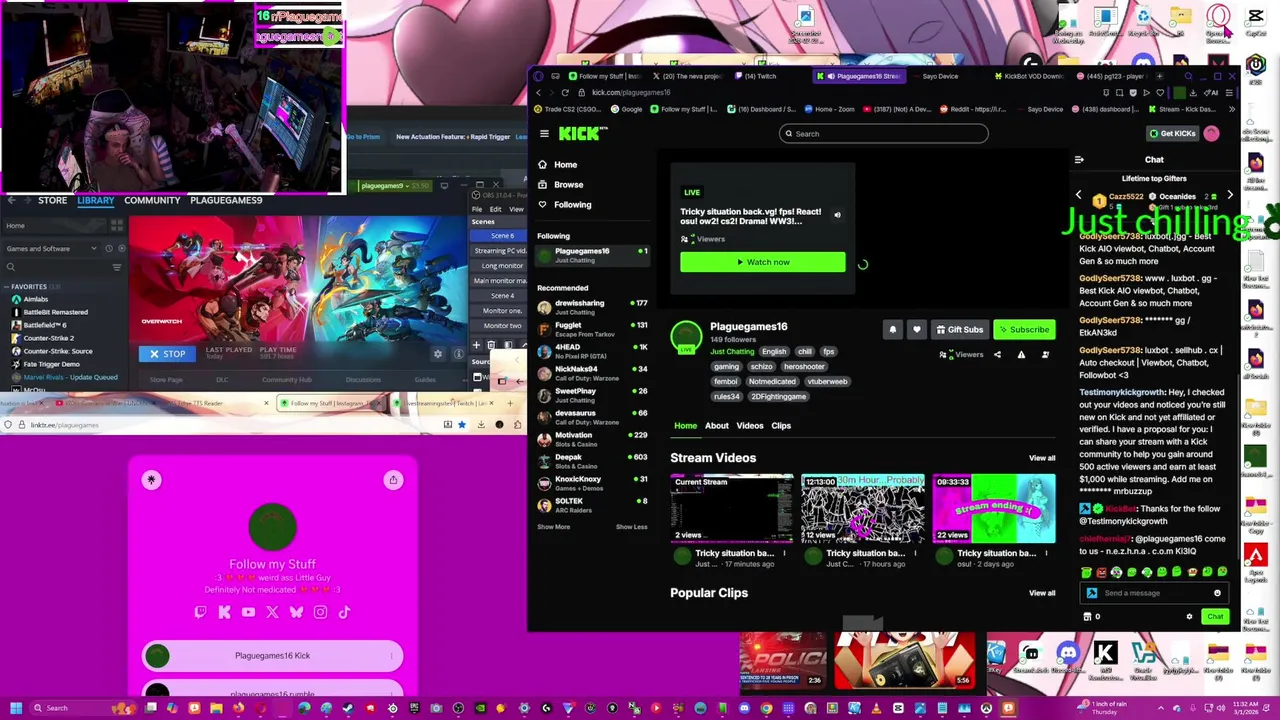Select the Home channel tab
Viewport: 1280px width, 720px height.
pos(685,426)
